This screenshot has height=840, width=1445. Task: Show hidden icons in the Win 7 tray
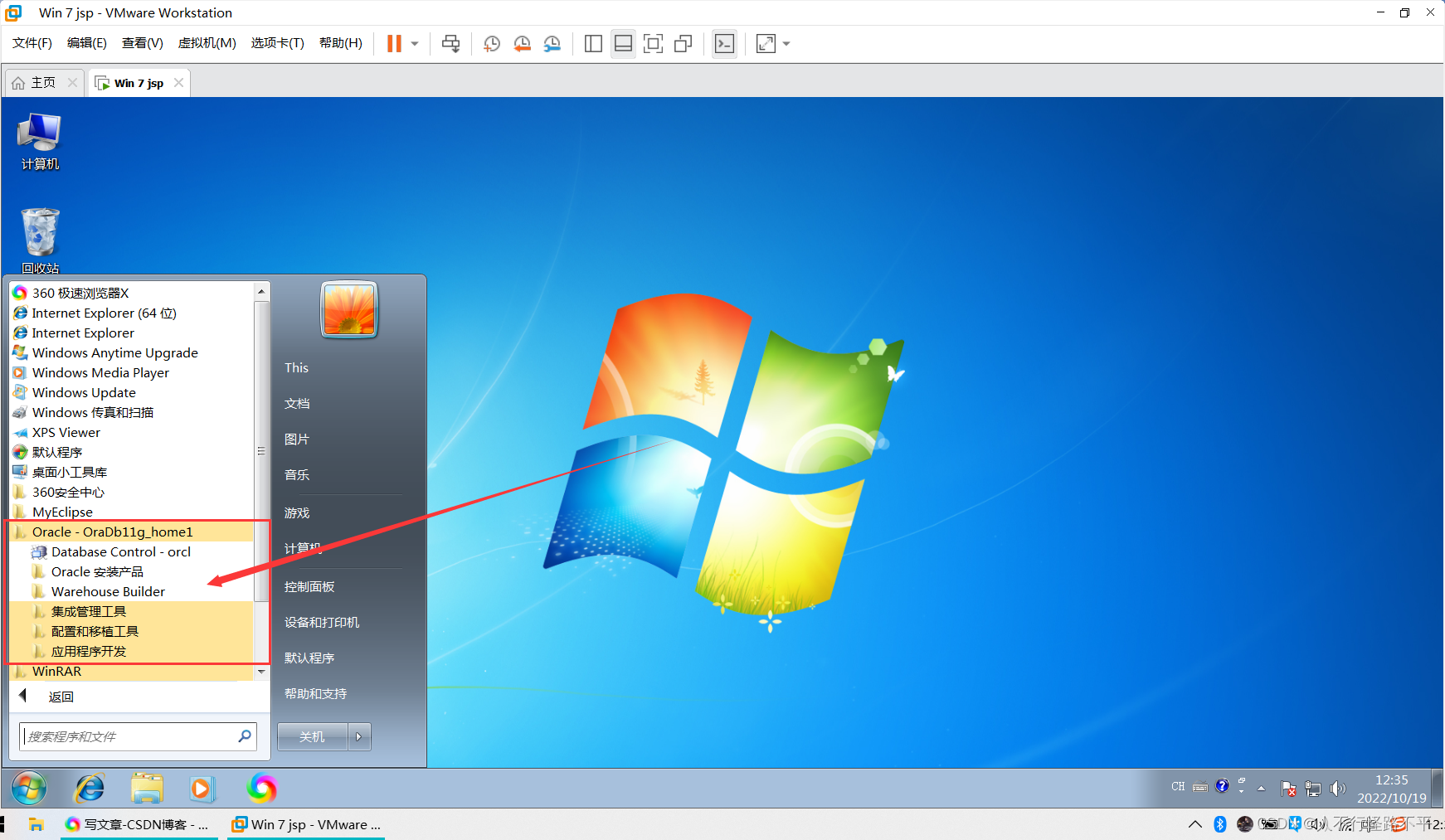[1261, 789]
